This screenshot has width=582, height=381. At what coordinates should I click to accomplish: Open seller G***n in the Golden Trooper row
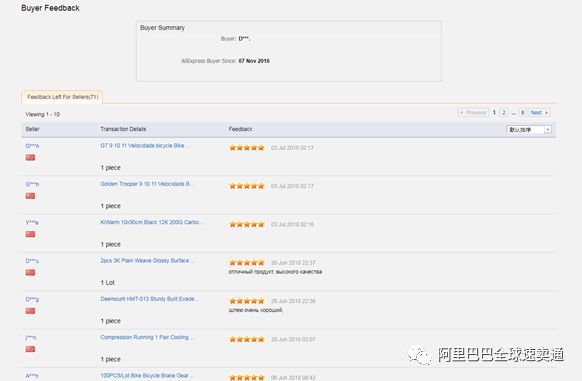pyautogui.click(x=32, y=184)
